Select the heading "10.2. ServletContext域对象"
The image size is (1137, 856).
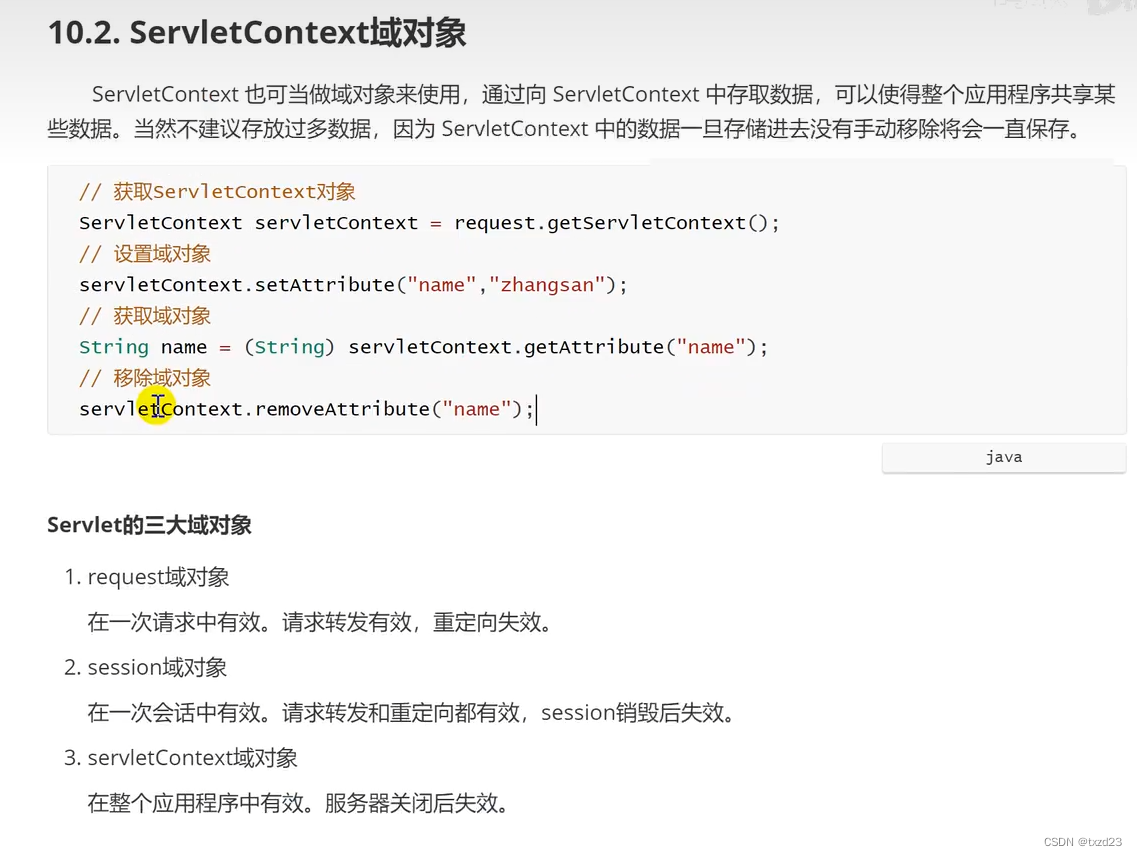click(256, 32)
